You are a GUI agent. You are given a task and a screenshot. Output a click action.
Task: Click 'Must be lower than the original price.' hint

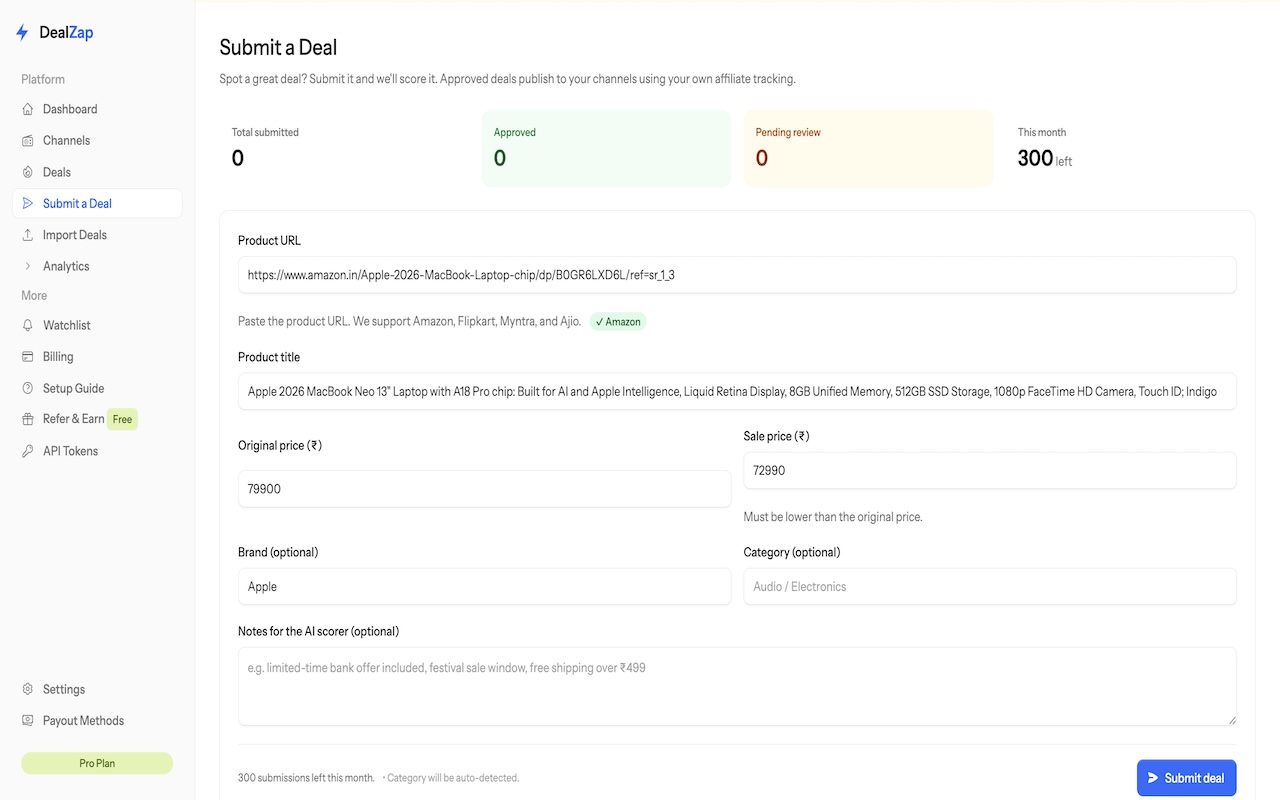pos(833,517)
